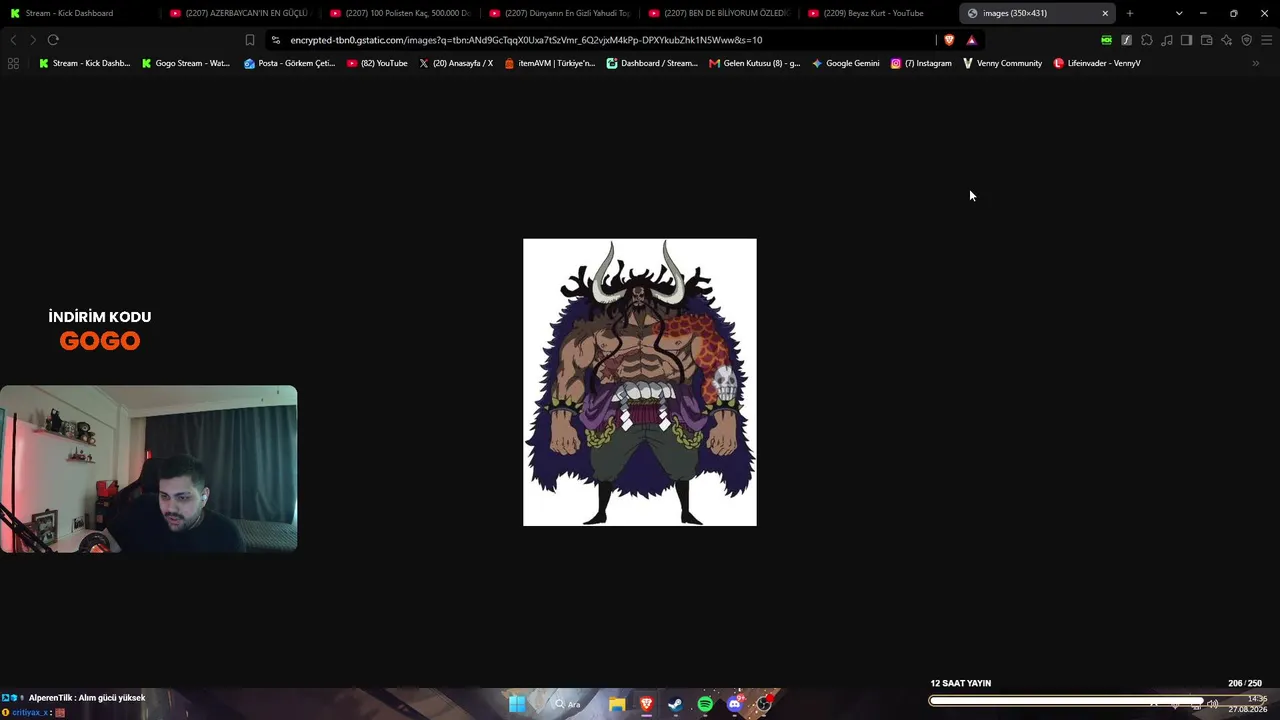The image size is (1280, 720).
Task: Switch to the Dünyanın En Gizli Yahudi tab
Action: pos(559,13)
